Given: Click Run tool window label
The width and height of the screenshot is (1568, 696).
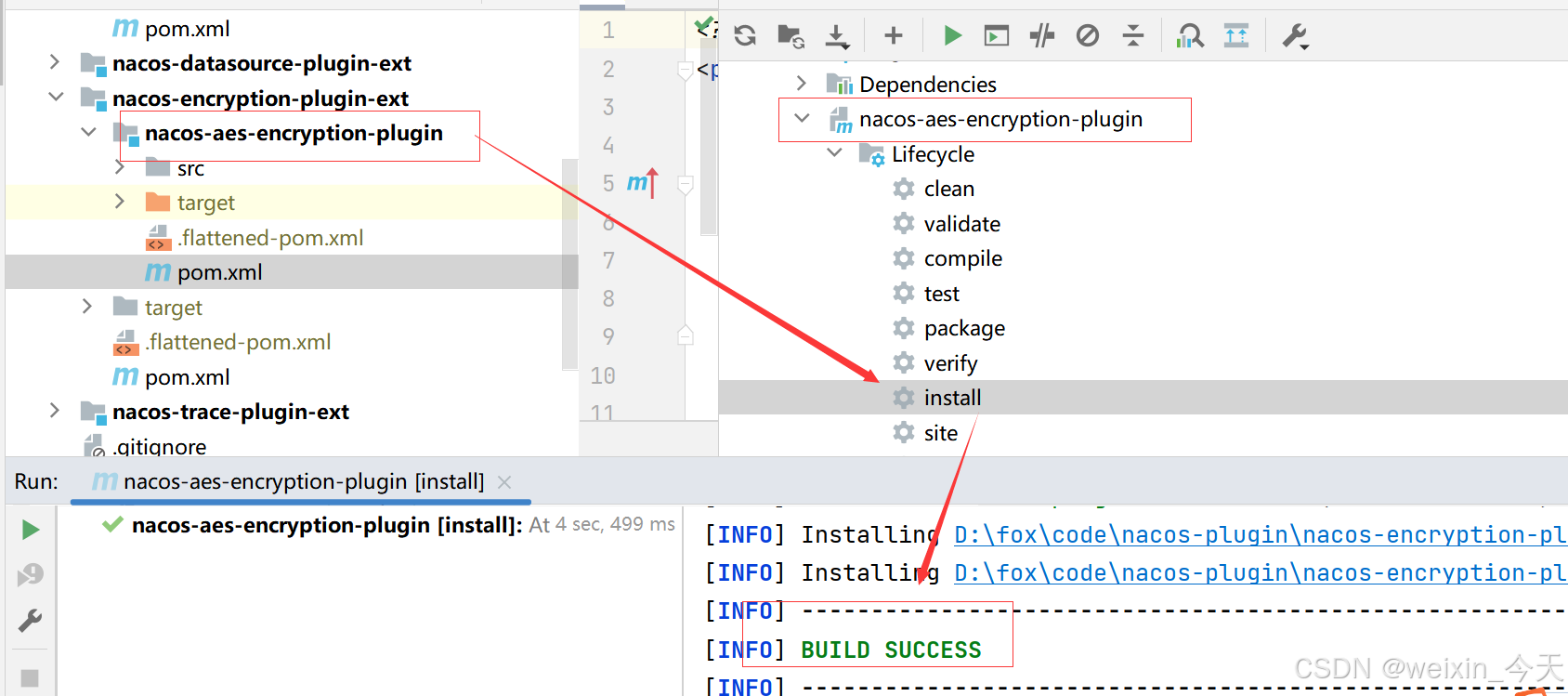Looking at the screenshot, I should pos(36,481).
